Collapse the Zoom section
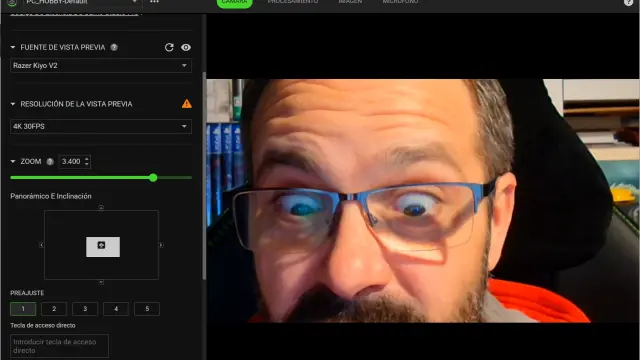640x360 pixels. 13,162
